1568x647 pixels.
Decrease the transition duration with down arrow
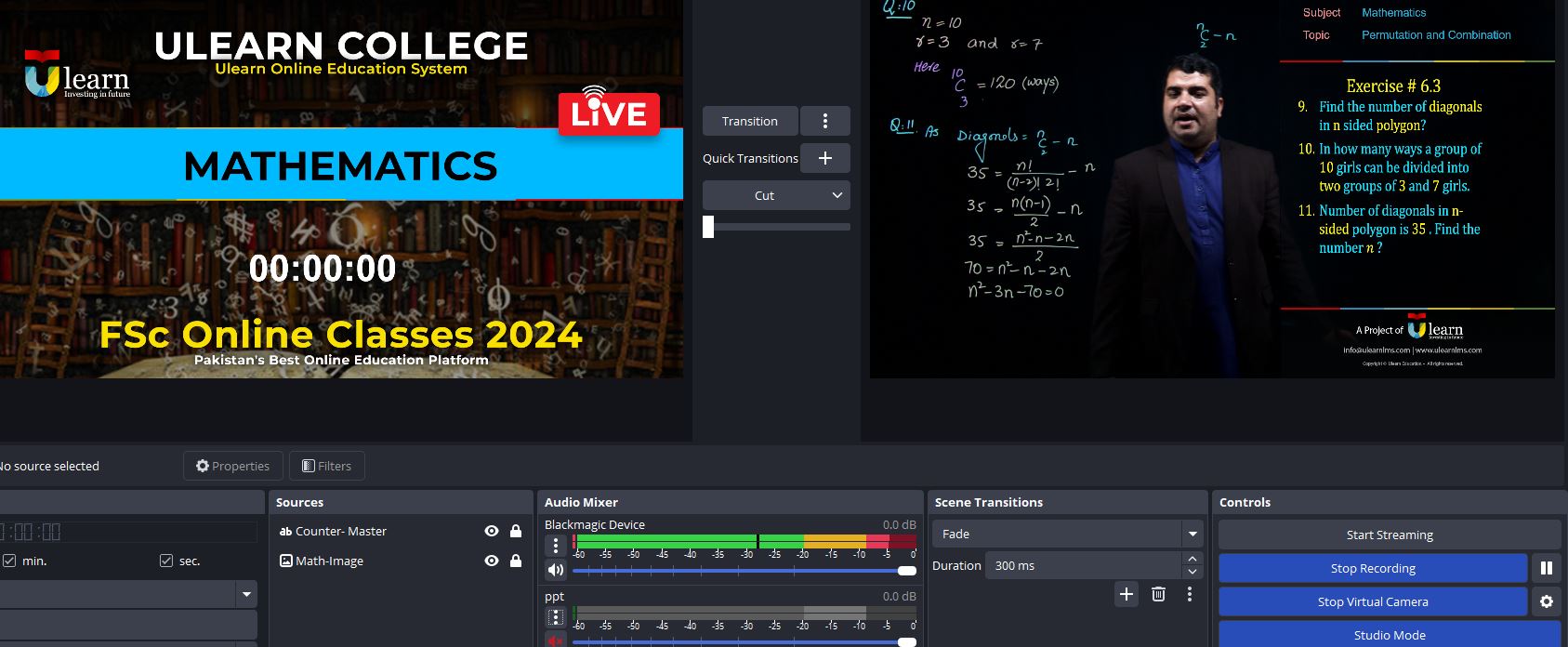point(1192,572)
